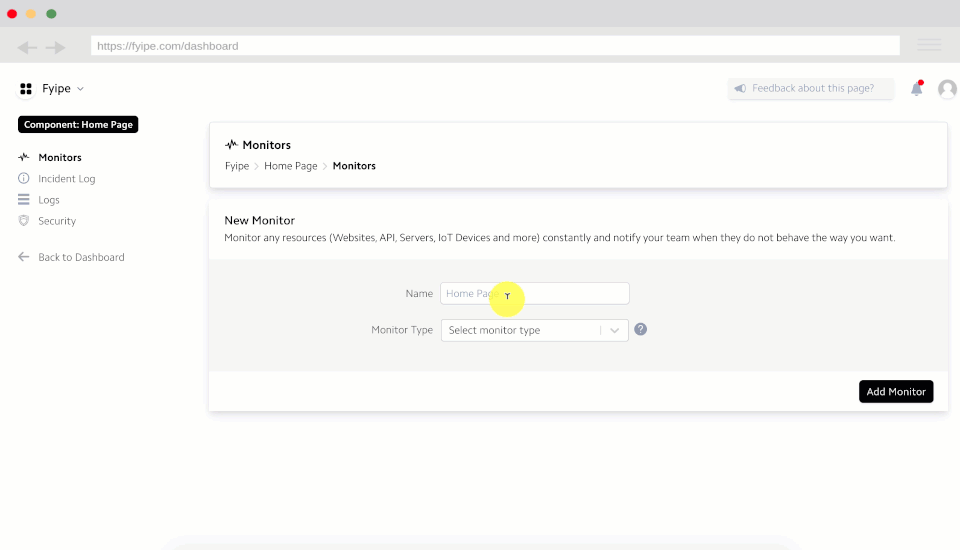Click the Component: Home Page badge
The height and width of the screenshot is (550, 960).
(78, 124)
